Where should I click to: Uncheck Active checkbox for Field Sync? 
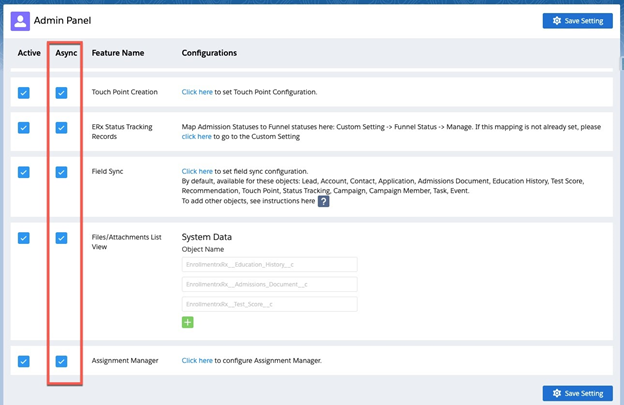[x=24, y=172]
